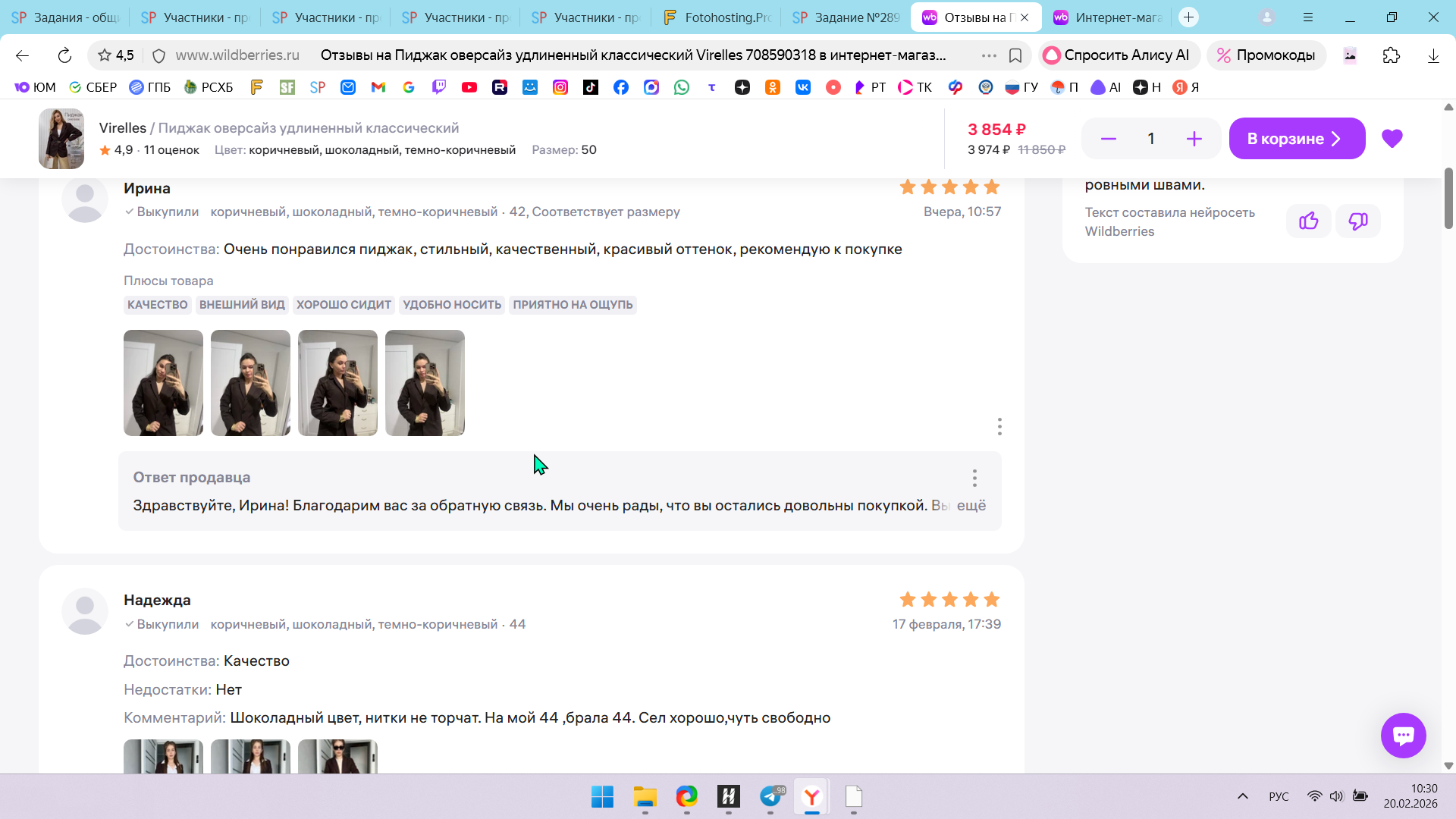
Task: Click the В корзине button
Action: (x=1296, y=139)
